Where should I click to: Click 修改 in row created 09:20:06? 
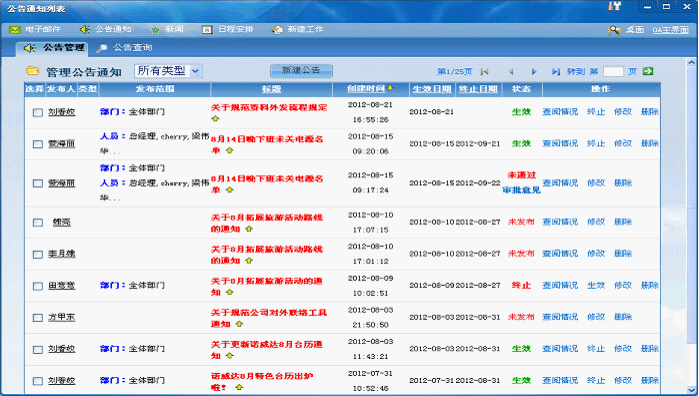click(623, 143)
